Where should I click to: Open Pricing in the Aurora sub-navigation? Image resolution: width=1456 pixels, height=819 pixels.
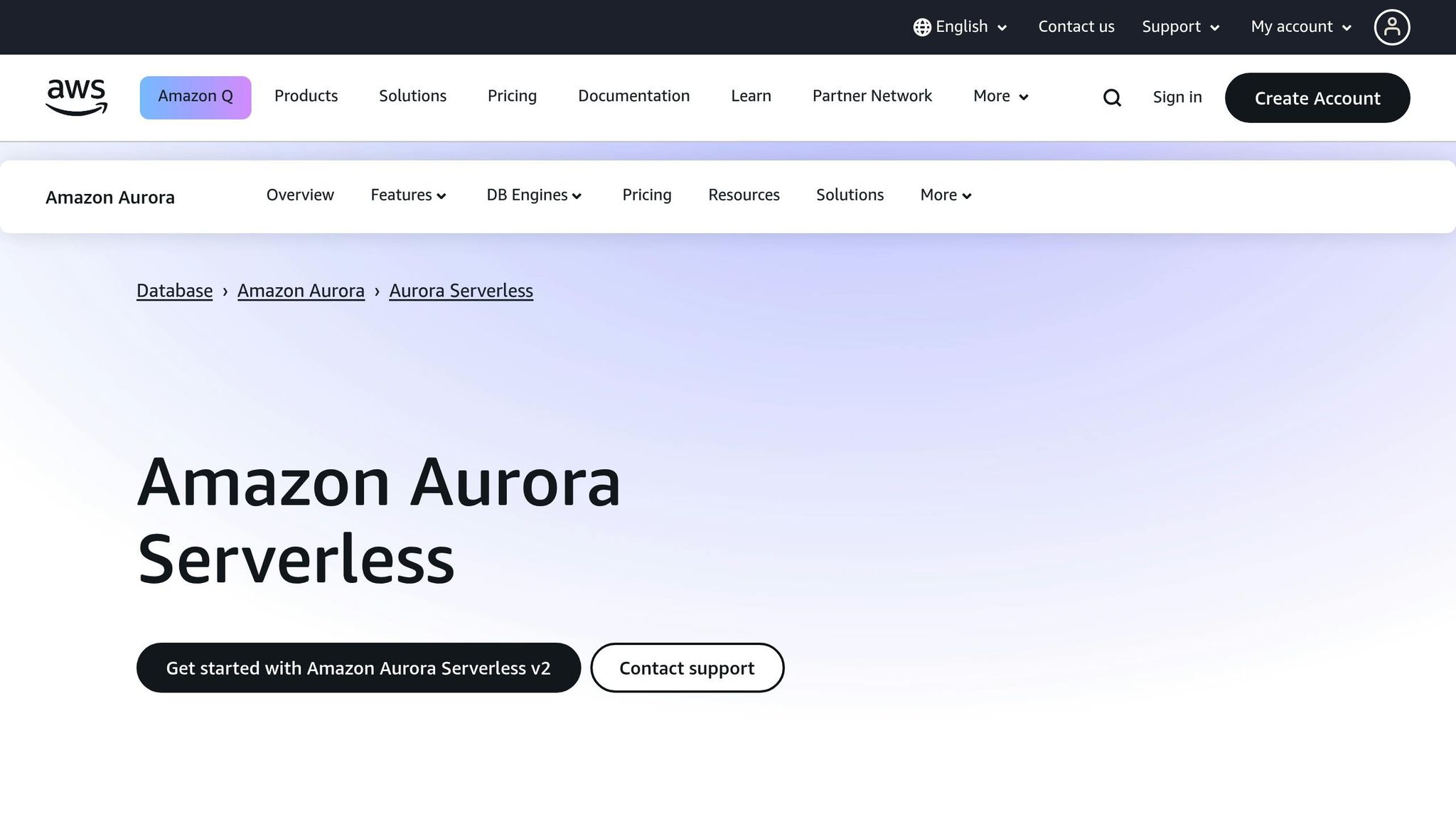click(647, 195)
